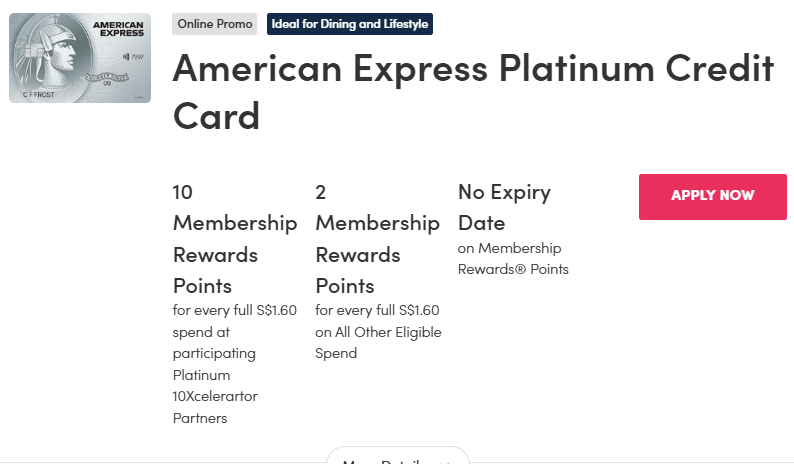Click the More Details chevron arrow
794x464 pixels.
[x=445, y=461]
